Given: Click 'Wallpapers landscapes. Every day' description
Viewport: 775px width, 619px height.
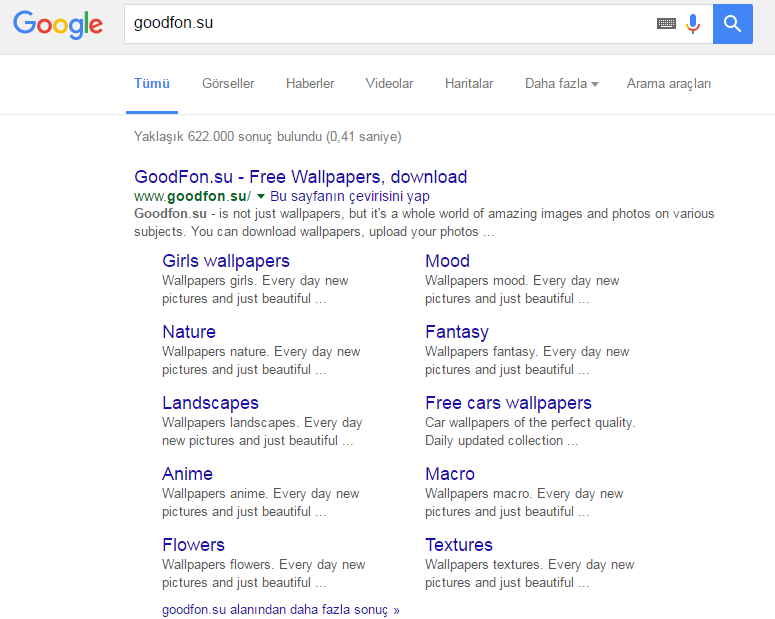Looking at the screenshot, I should tap(262, 432).
